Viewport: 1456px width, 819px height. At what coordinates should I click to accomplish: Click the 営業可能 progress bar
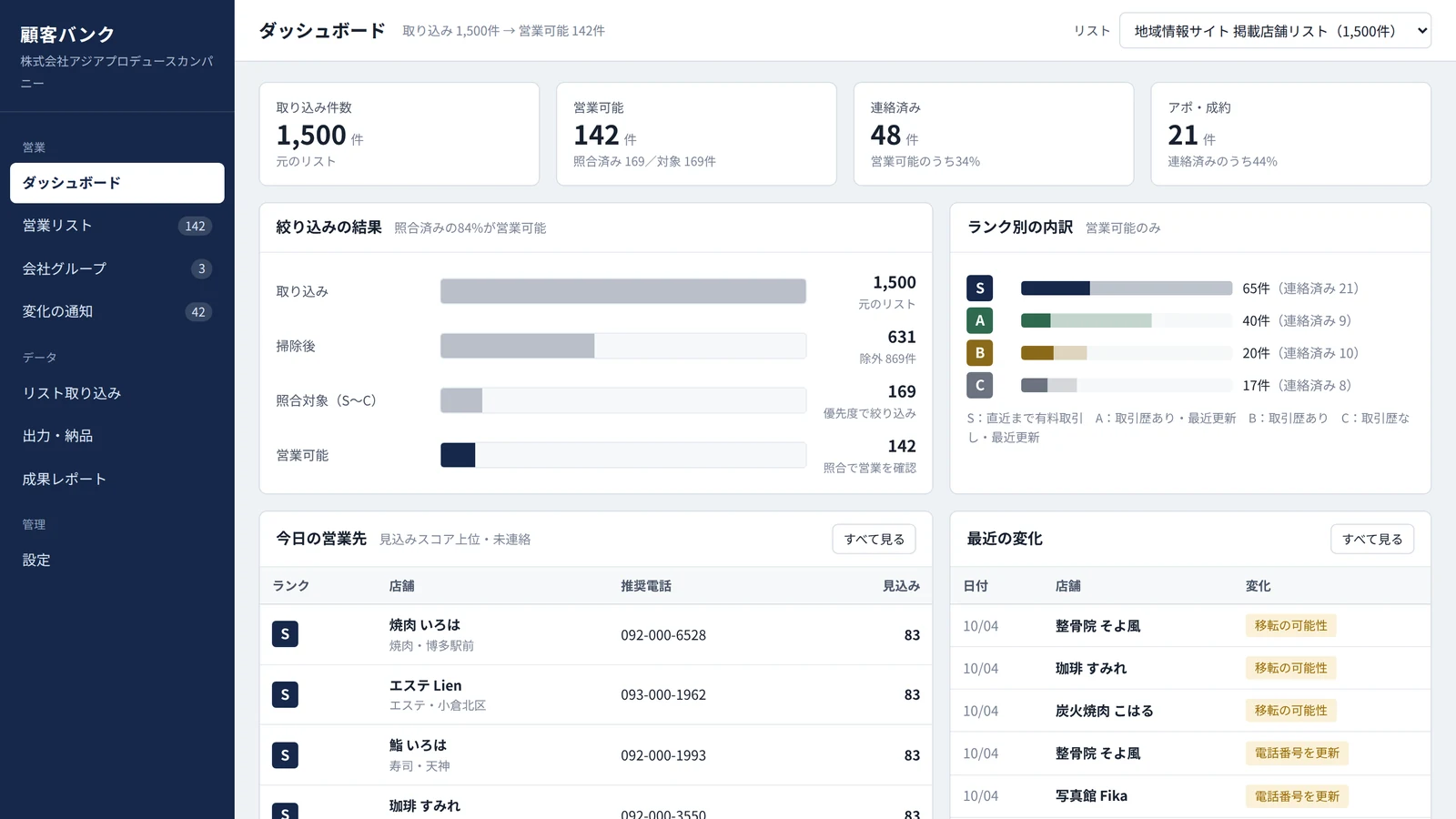(623, 455)
